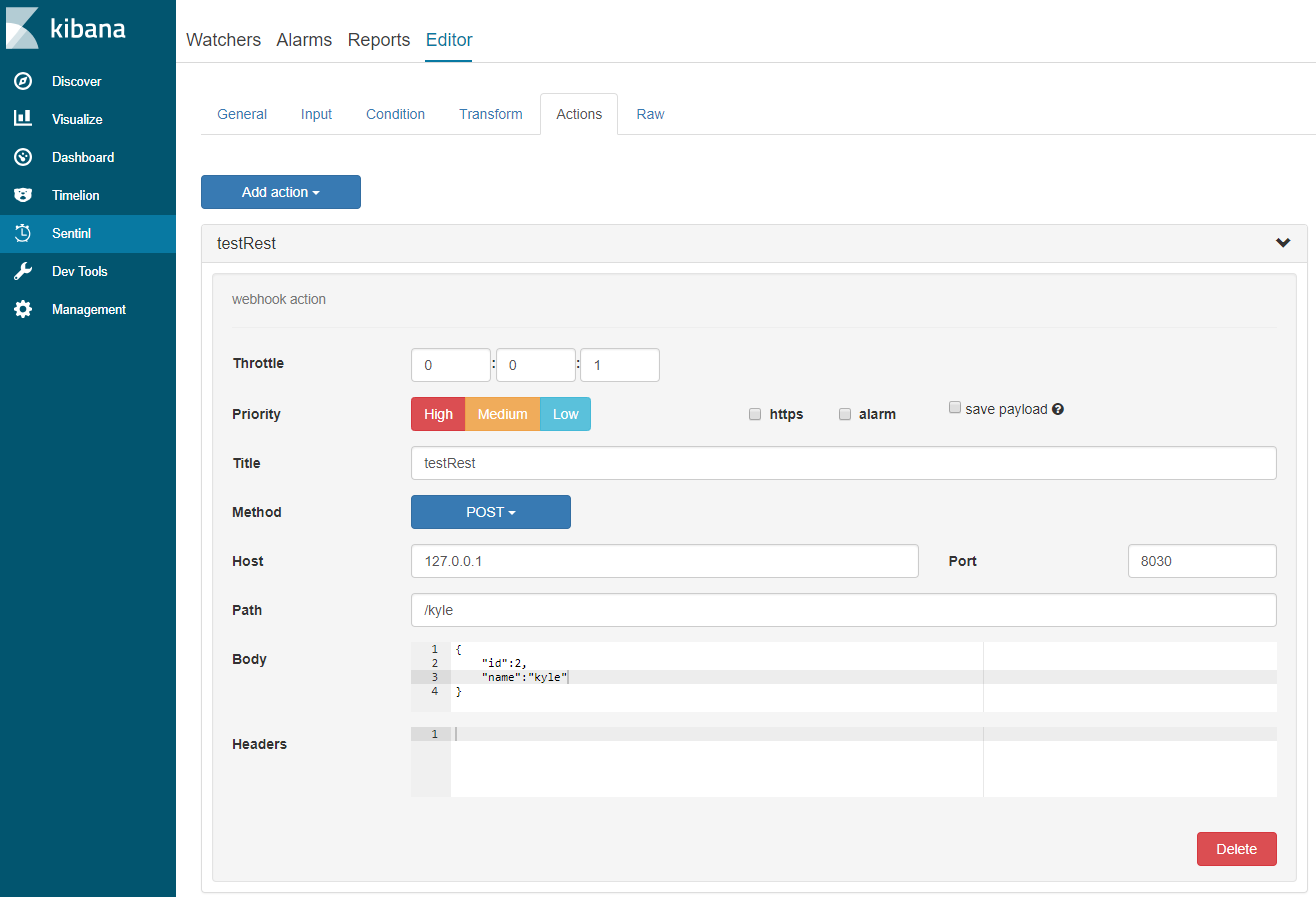
Task: Open the Raw tab
Action: [650, 114]
